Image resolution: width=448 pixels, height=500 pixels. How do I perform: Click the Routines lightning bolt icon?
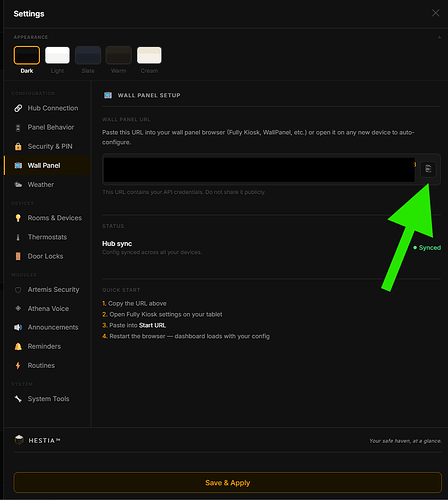pyautogui.click(x=18, y=366)
